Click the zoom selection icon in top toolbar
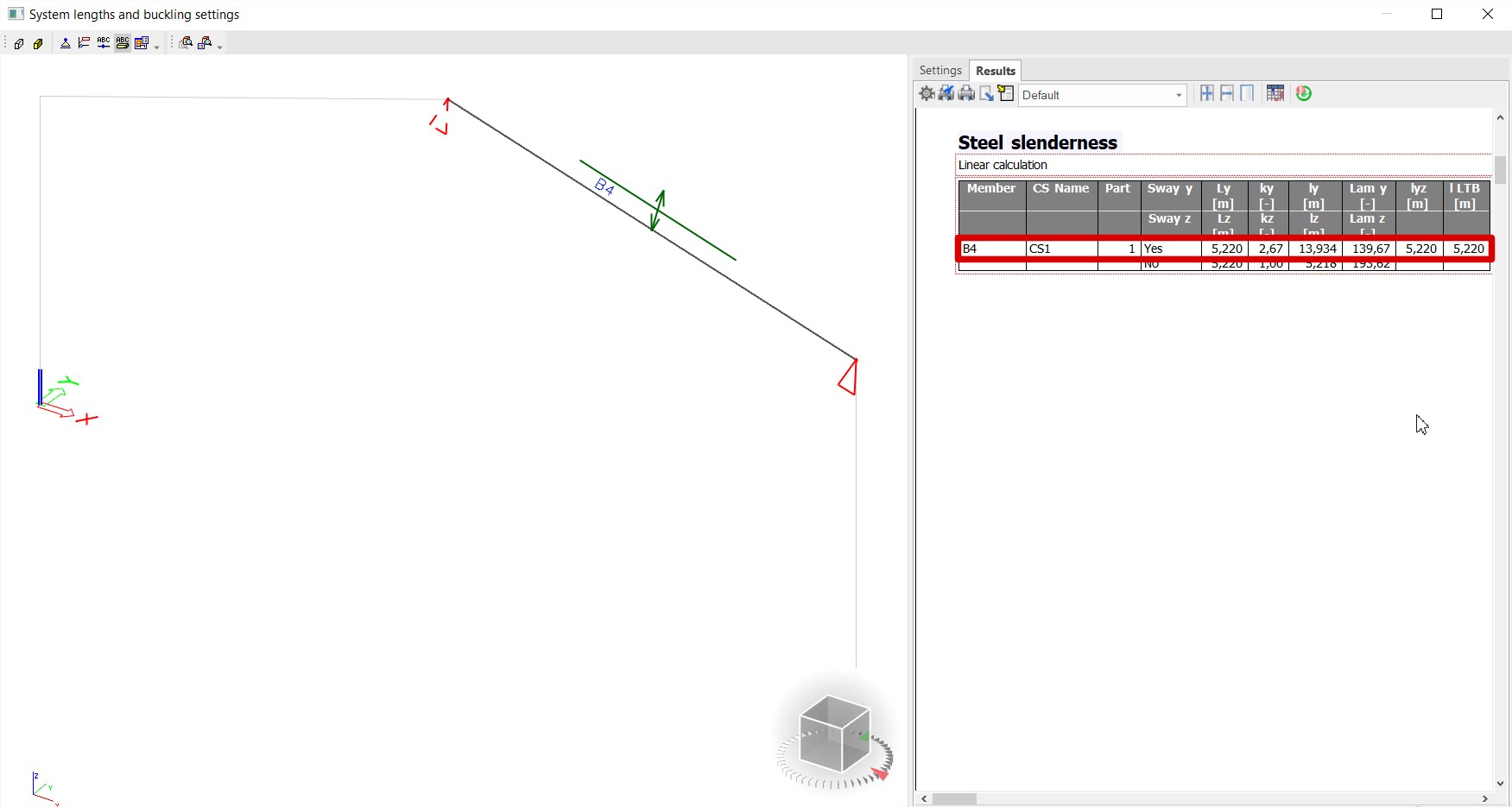This screenshot has width=1512, height=807. (185, 43)
